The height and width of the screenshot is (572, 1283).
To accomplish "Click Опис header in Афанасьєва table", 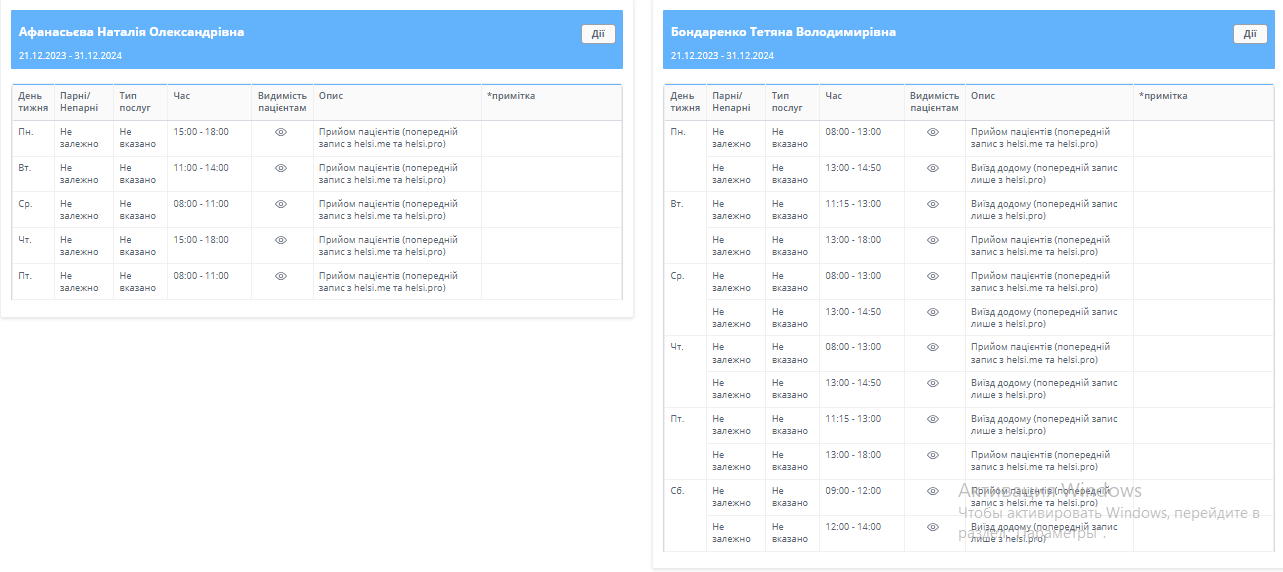I will [x=331, y=96].
